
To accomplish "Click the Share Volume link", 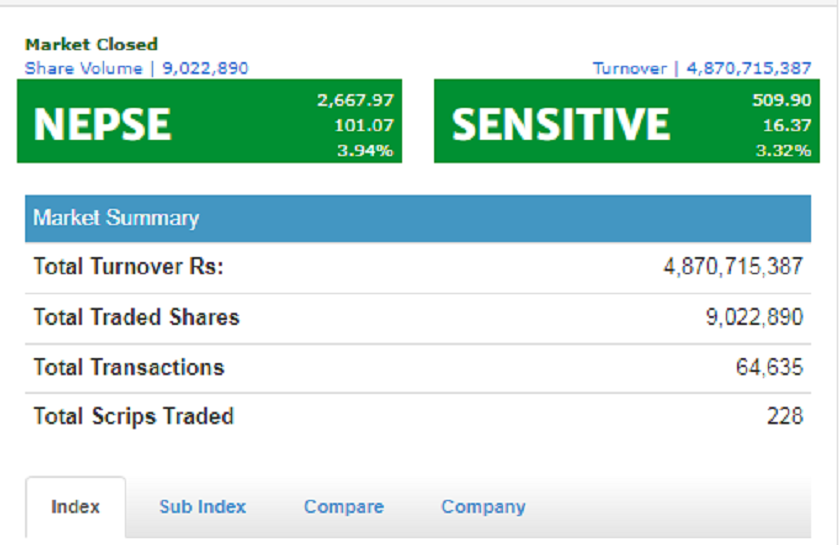I will pyautogui.click(x=136, y=68).
